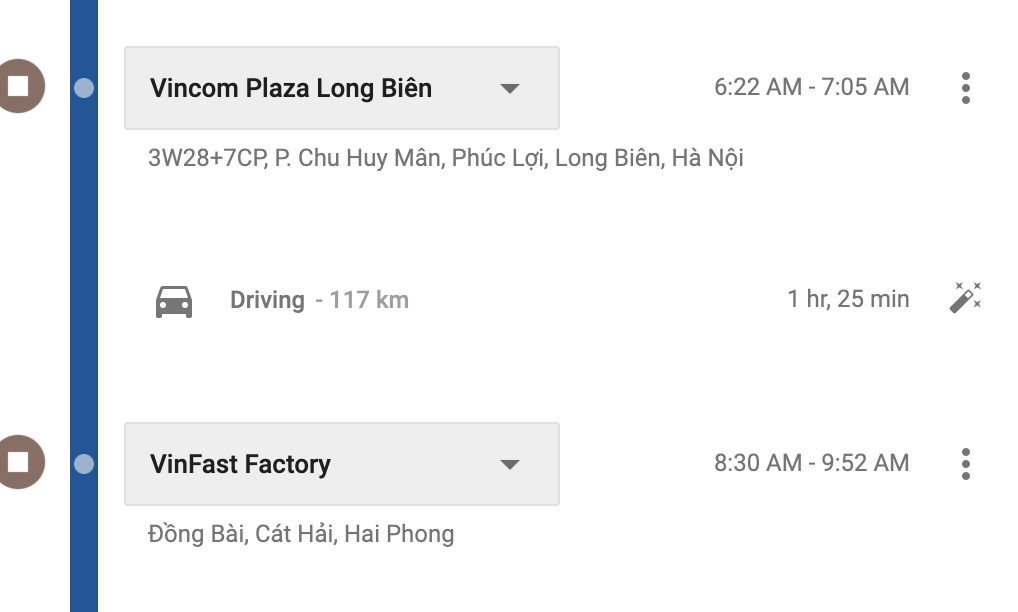Select the timeline dot at VinFast Factory
Screen dimensions: 1018x612
[85, 464]
